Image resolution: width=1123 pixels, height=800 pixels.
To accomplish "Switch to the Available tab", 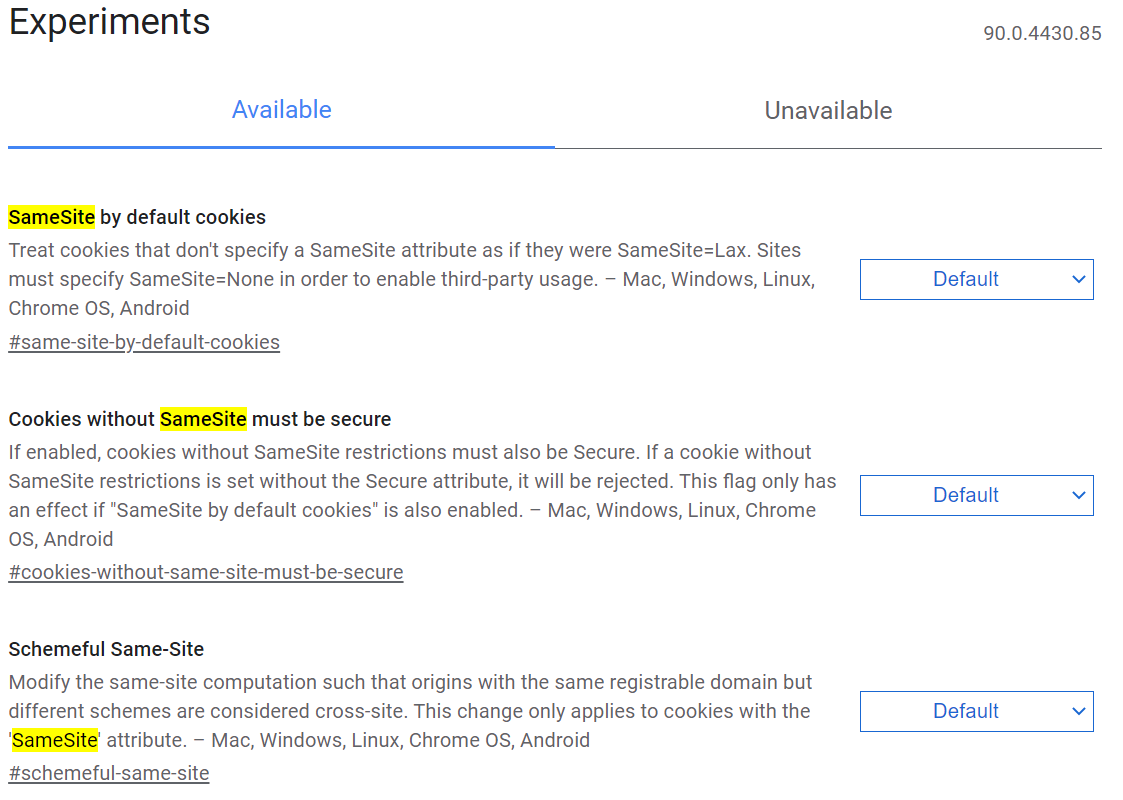I will (x=281, y=110).
